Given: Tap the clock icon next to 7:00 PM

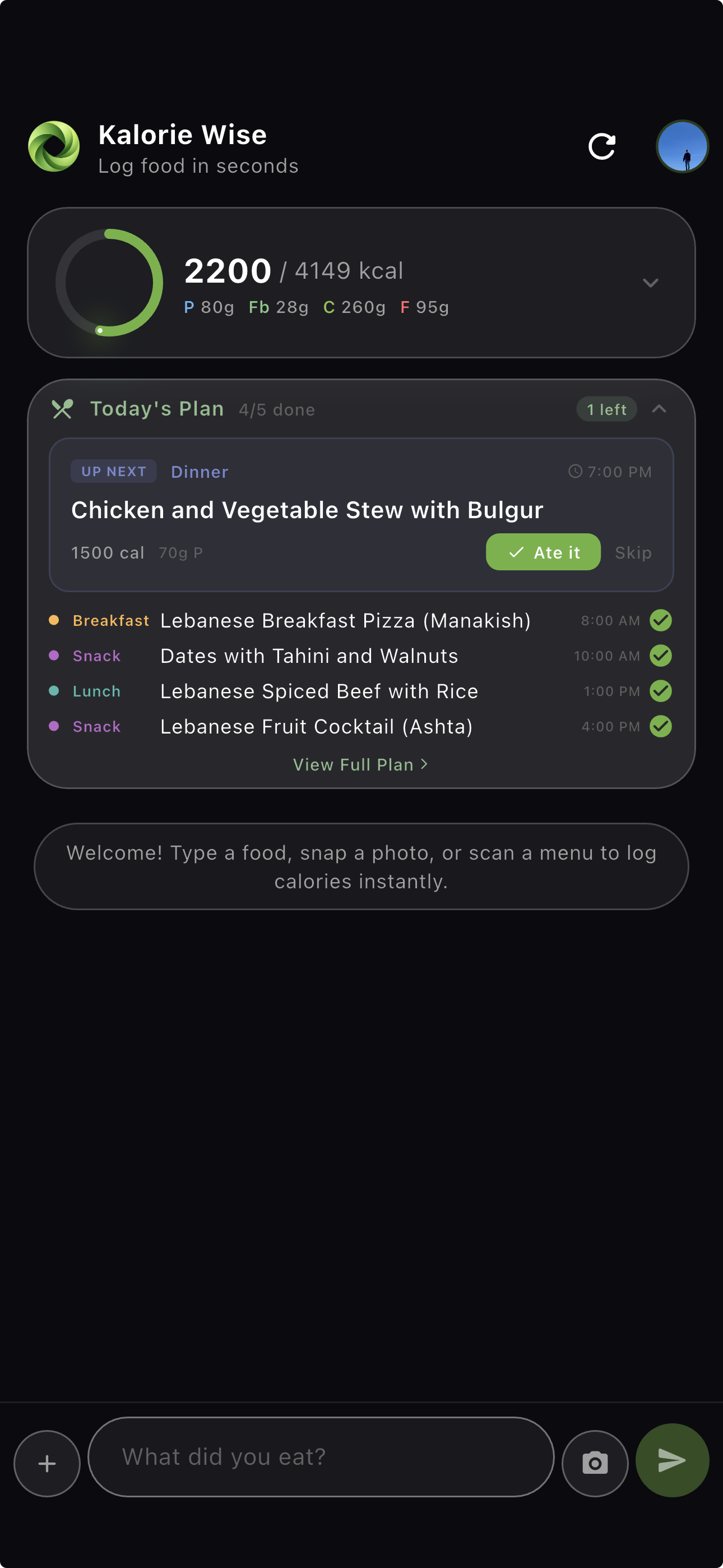Looking at the screenshot, I should point(574,471).
